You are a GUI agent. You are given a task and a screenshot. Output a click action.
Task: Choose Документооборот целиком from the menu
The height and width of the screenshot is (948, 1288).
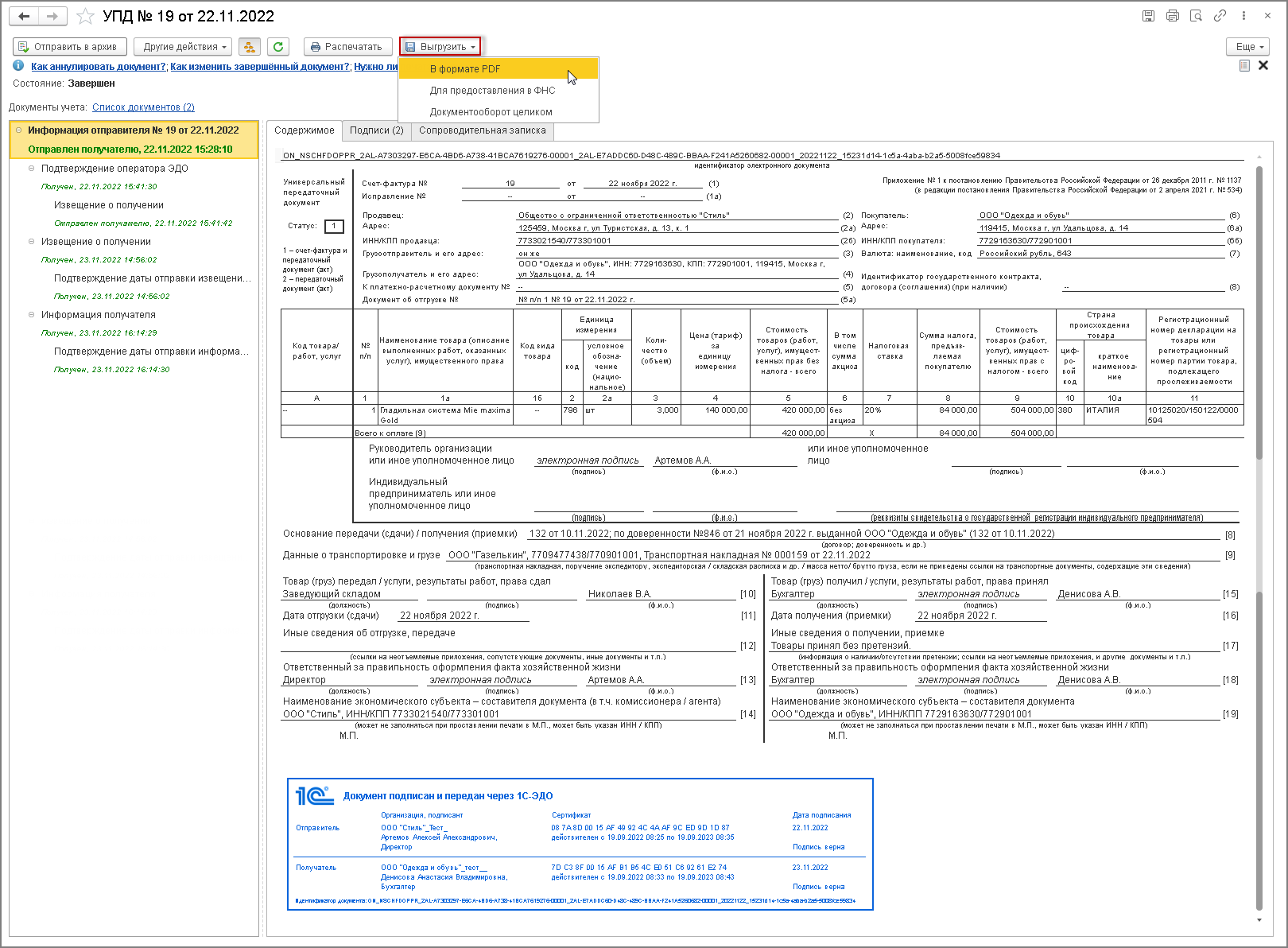click(499, 112)
